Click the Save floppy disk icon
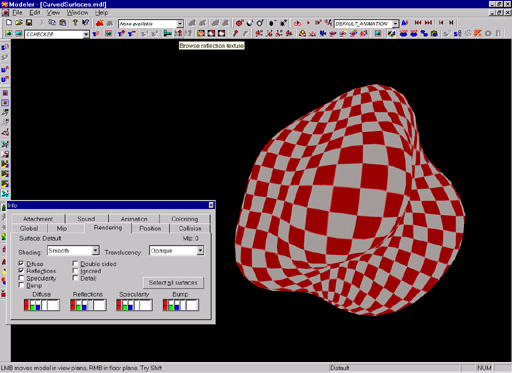The width and height of the screenshot is (512, 373). tap(29, 23)
